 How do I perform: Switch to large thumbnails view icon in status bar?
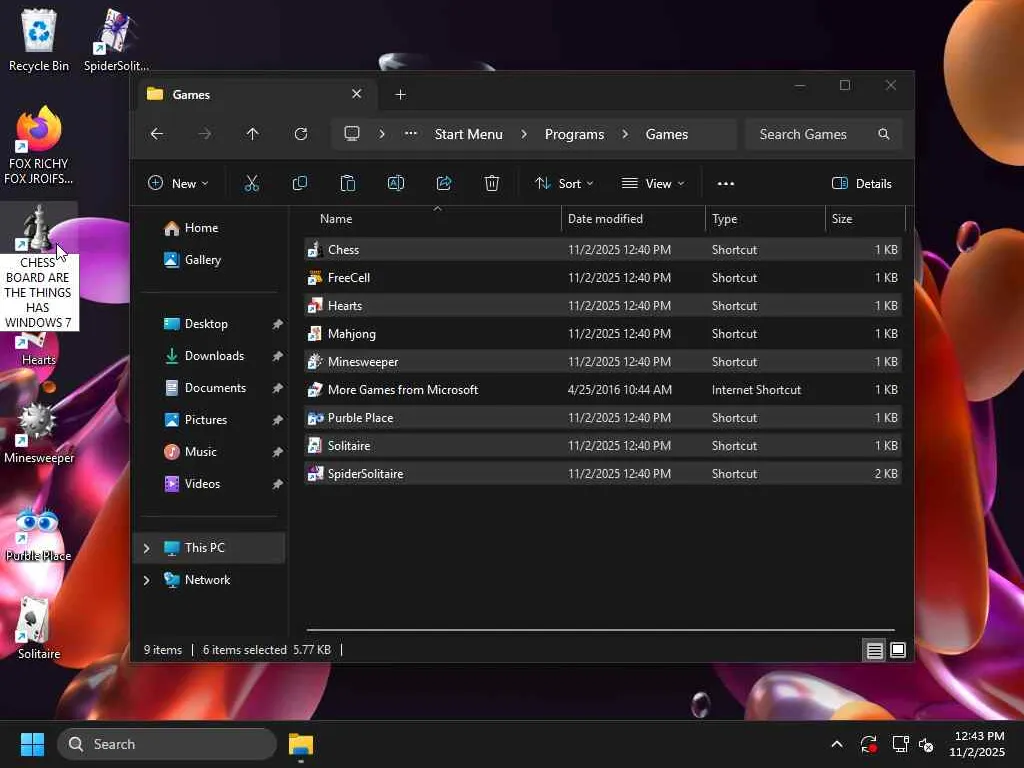point(898,650)
